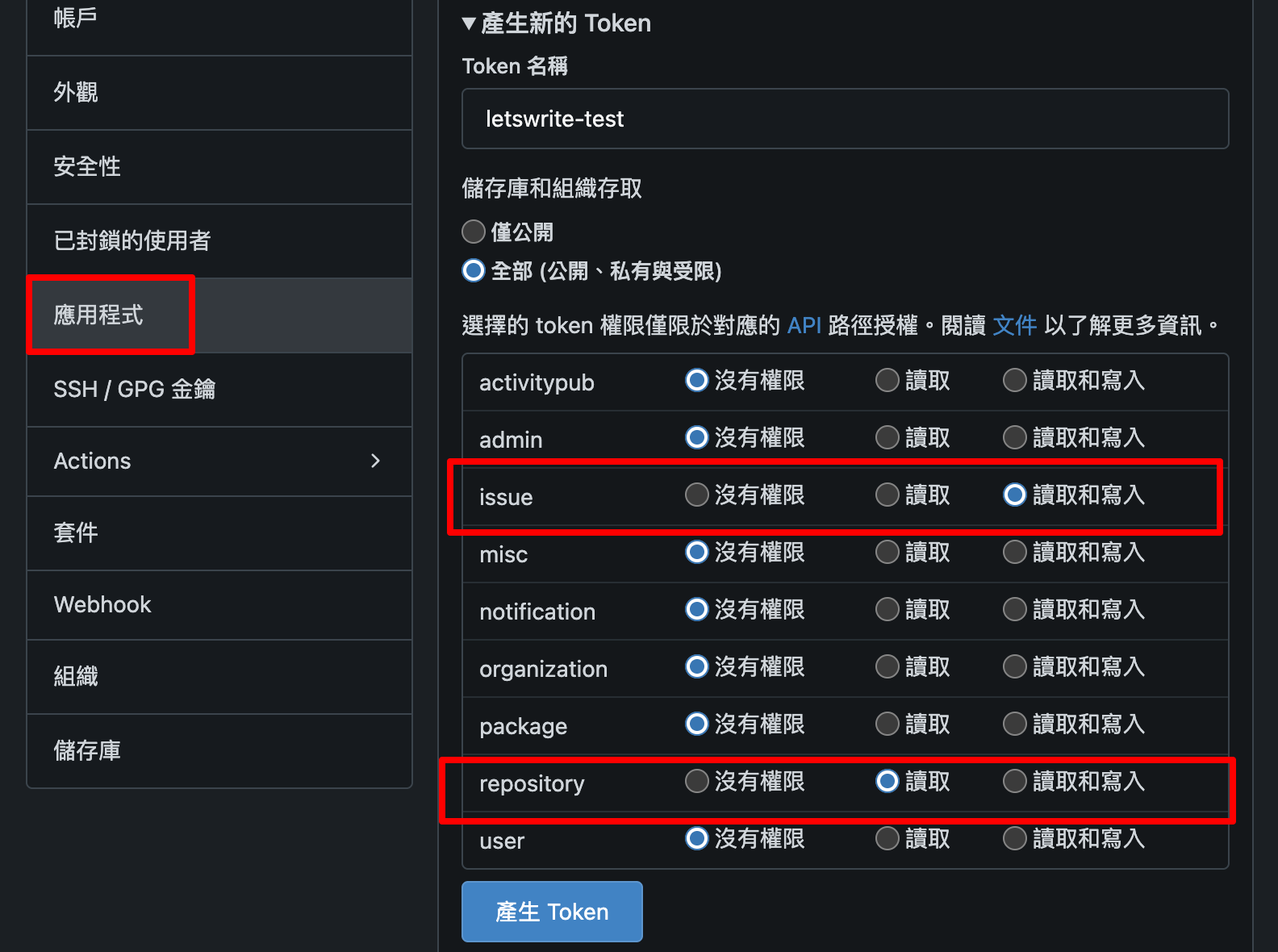The image size is (1278, 952).
Task: Enable 讀取和寫入 for notification
Action: click(1014, 609)
